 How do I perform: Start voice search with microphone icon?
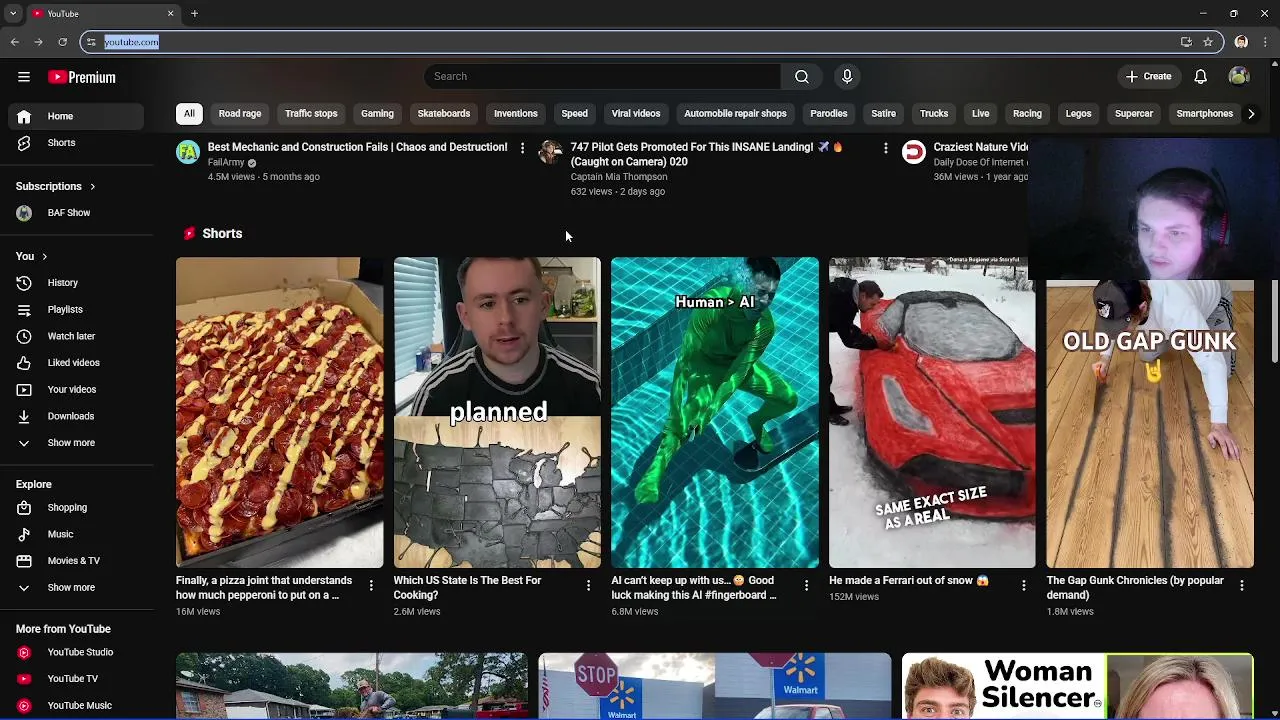click(x=847, y=76)
